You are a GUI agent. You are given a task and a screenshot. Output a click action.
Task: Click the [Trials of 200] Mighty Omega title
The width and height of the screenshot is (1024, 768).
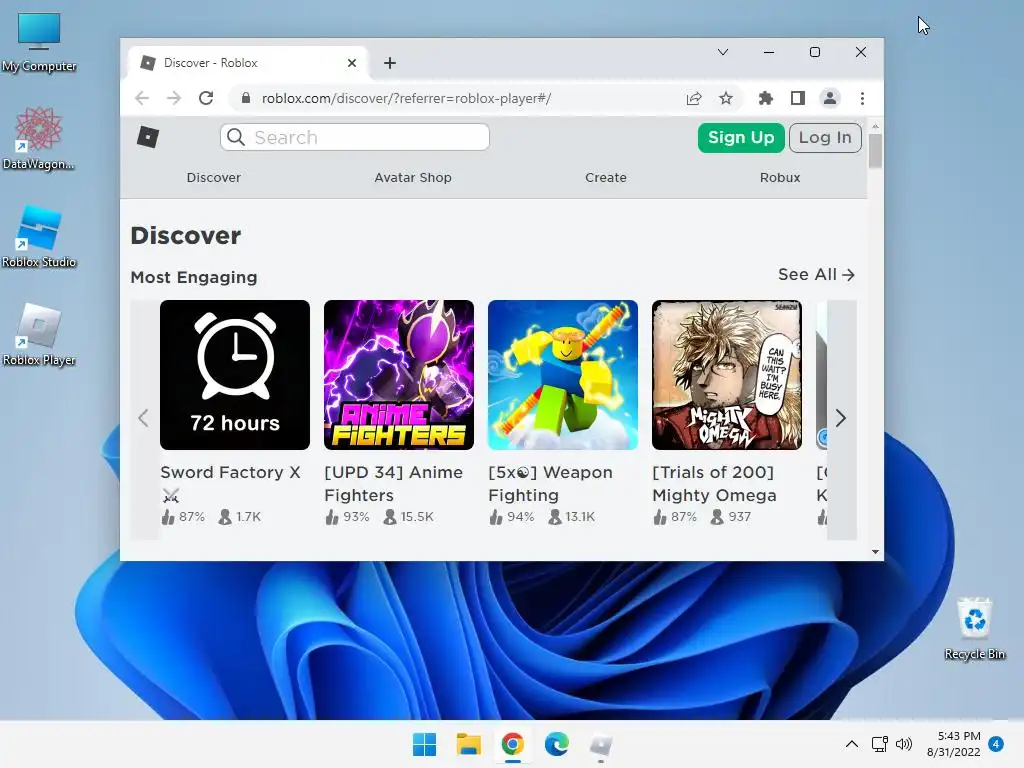[x=714, y=484]
